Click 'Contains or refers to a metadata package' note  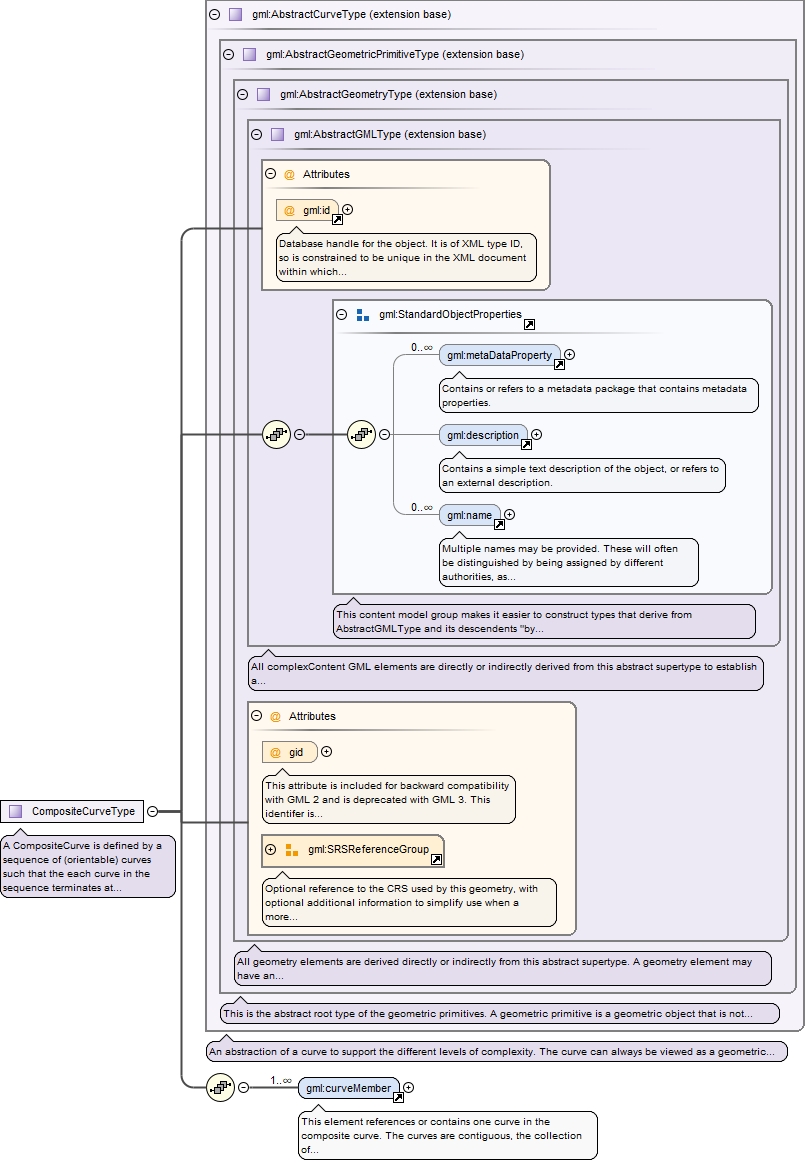point(599,395)
